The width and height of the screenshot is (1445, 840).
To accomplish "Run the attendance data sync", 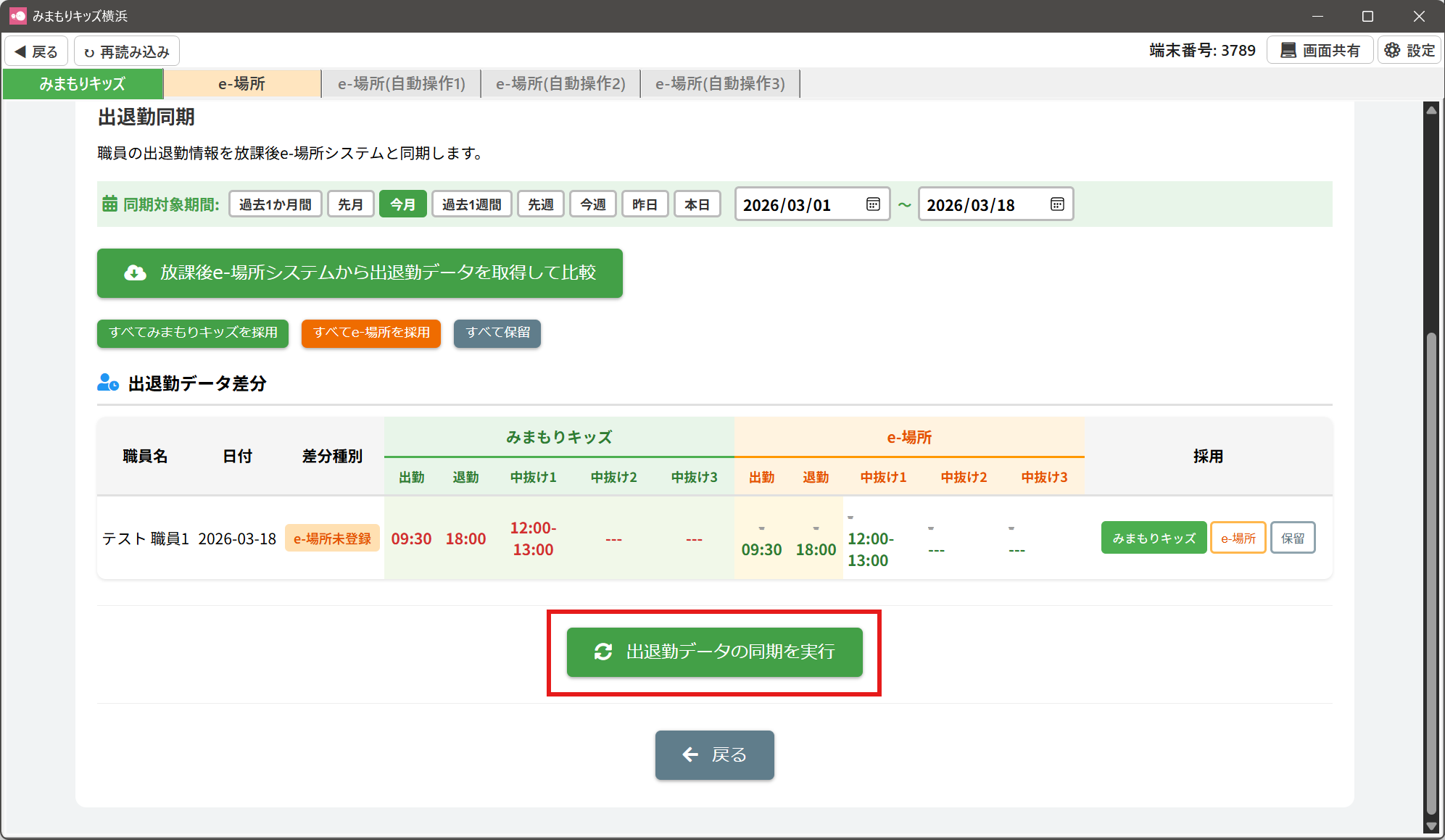I will [714, 652].
